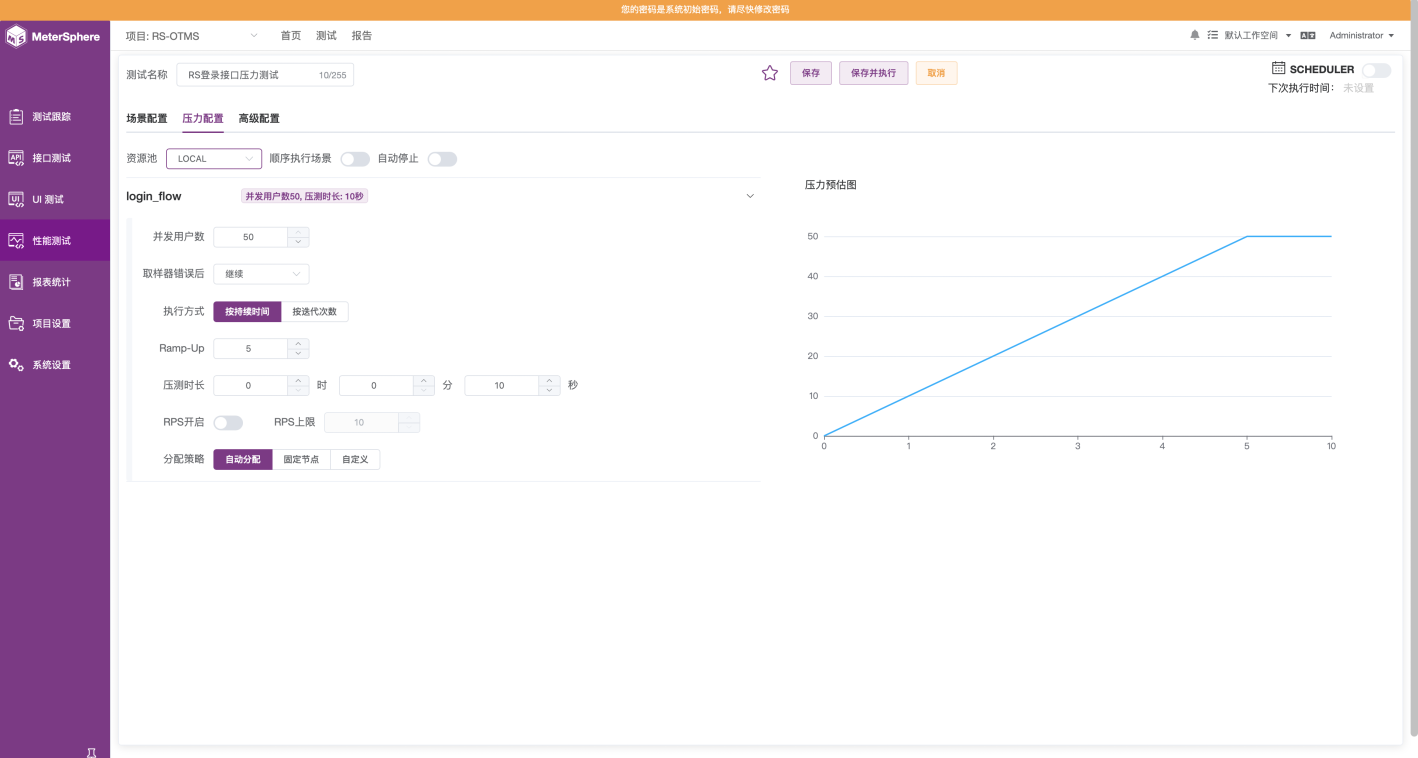The width and height of the screenshot is (1418, 758).
Task: Open the 资源池 LOCAL dropdown
Action: click(214, 159)
